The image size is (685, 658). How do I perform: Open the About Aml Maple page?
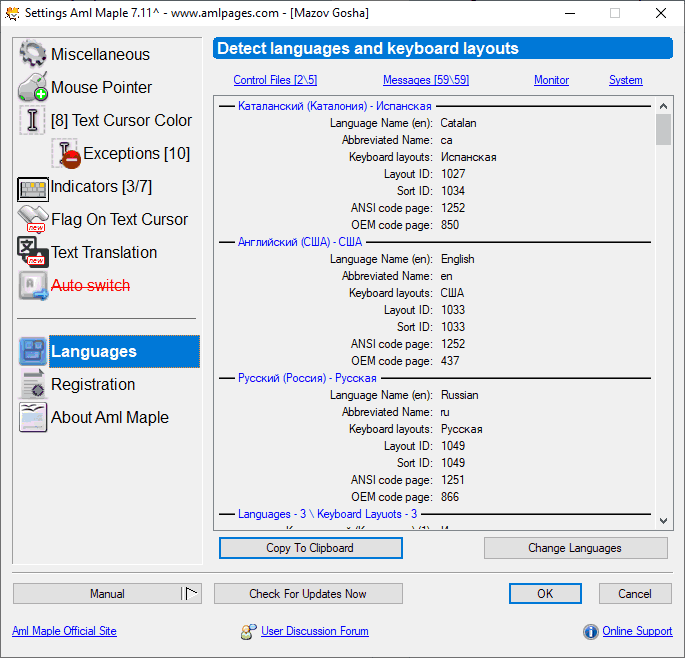tap(110, 417)
